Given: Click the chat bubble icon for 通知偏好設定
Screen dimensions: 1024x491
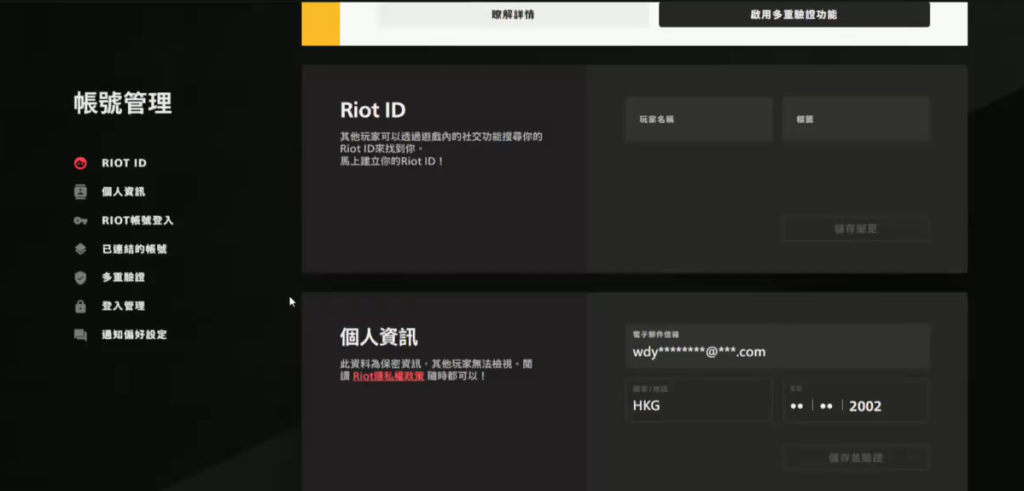Looking at the screenshot, I should [80, 335].
